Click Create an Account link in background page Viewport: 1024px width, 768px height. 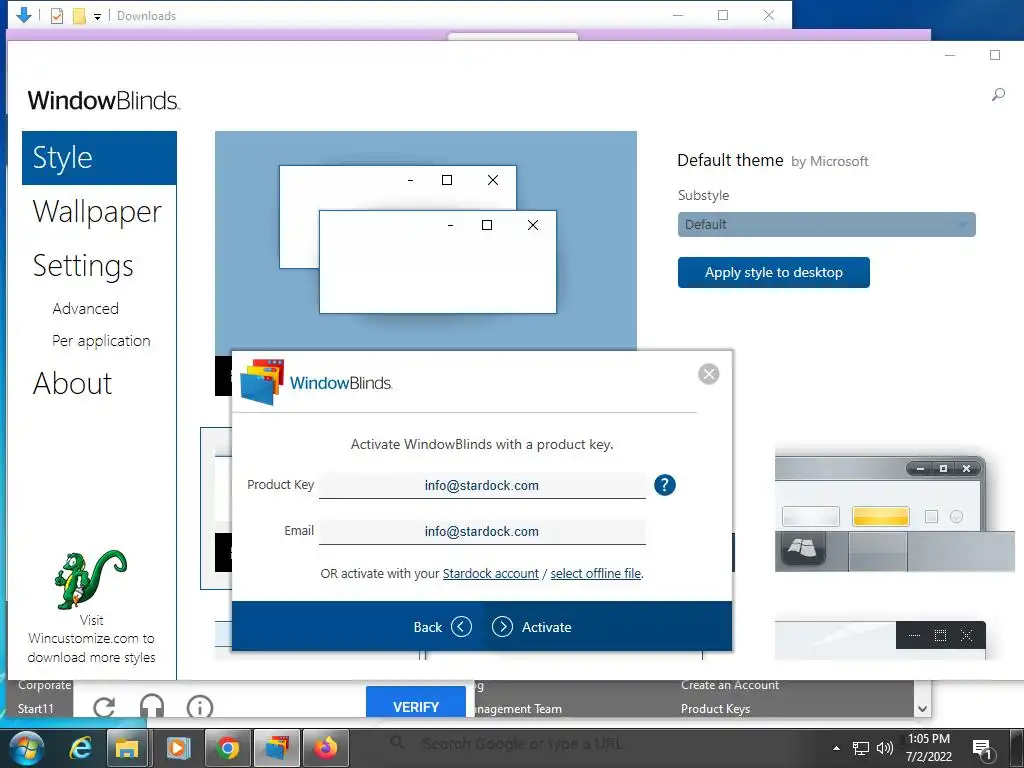pos(729,685)
